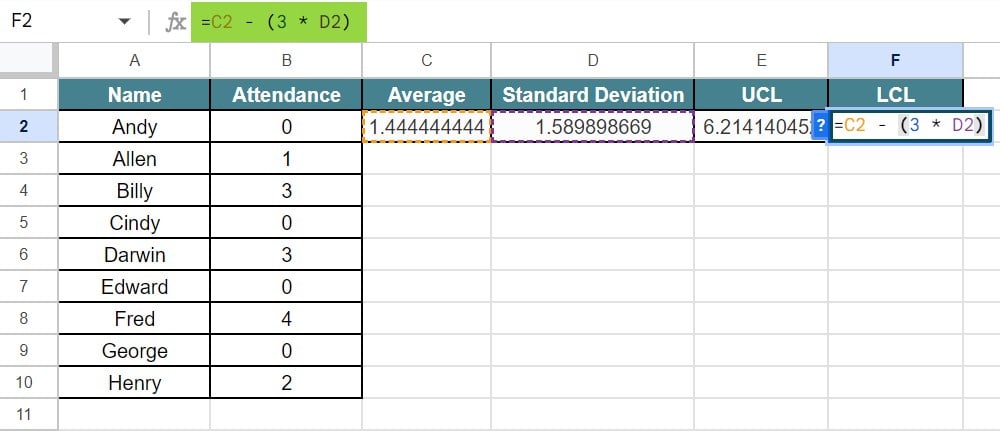Select Allen's attendance value 1
The width and height of the screenshot is (1000, 431).
tap(286, 158)
